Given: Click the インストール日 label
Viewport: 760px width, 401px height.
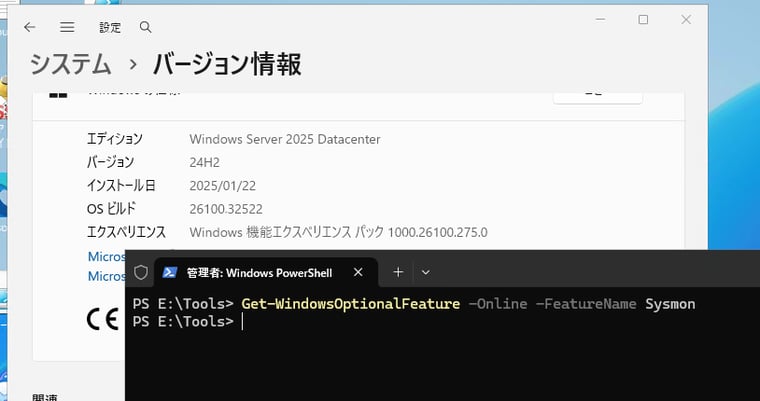Looking at the screenshot, I should point(121,186).
